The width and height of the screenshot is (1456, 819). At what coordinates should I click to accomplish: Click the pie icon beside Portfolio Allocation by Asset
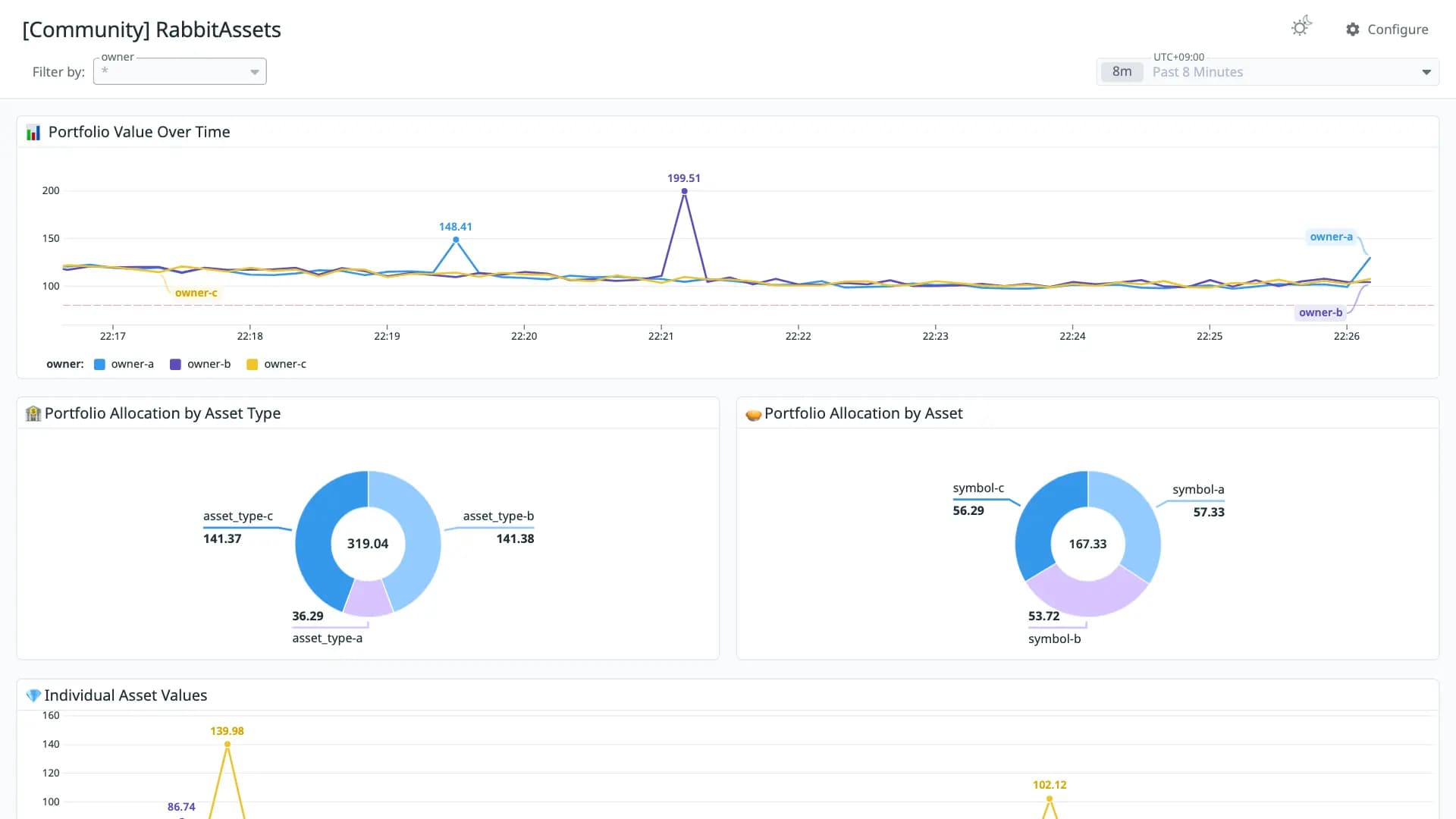tap(753, 414)
